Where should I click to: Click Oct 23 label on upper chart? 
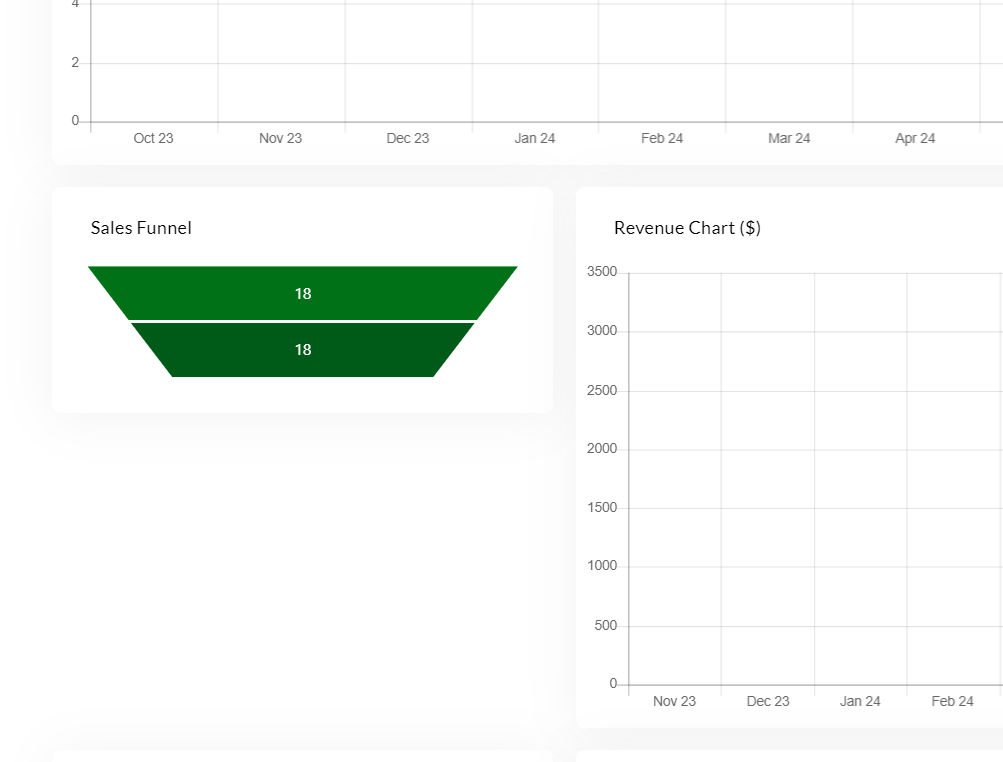pos(153,138)
